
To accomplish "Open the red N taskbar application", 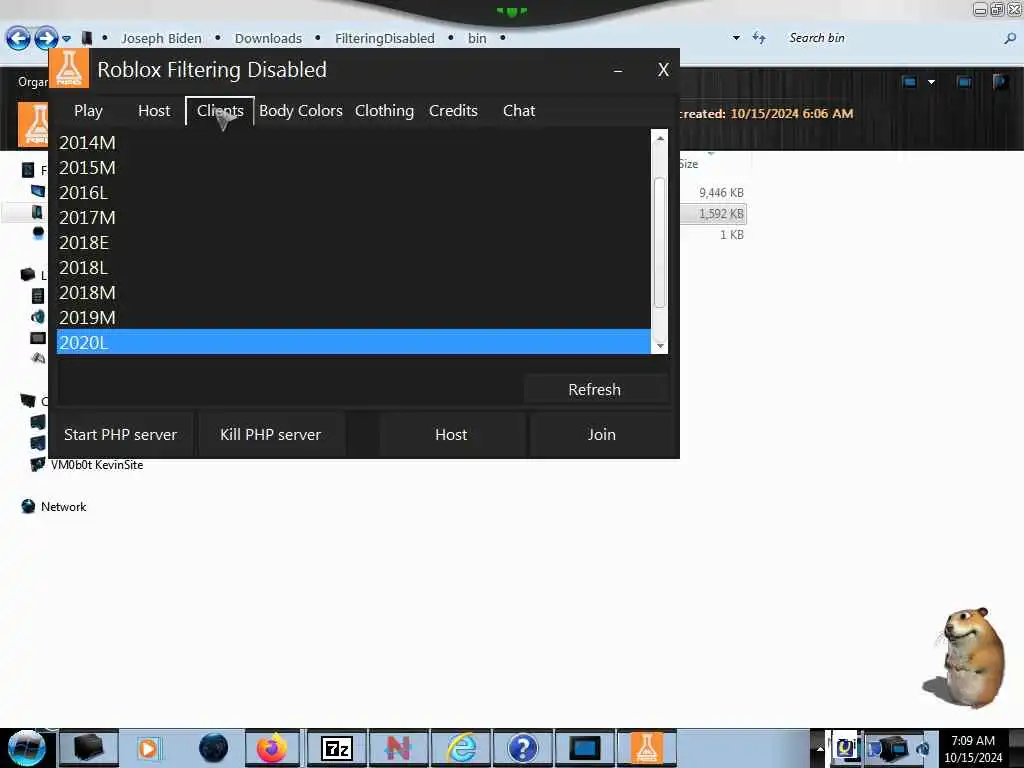I will coord(398,748).
